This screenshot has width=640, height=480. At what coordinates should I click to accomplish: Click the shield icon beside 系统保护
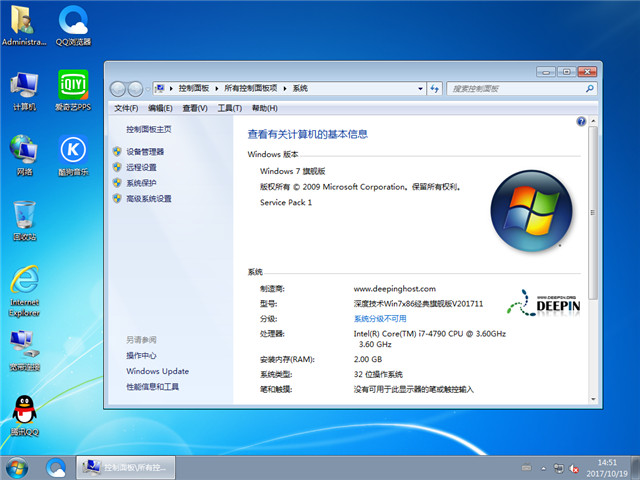tap(117, 182)
